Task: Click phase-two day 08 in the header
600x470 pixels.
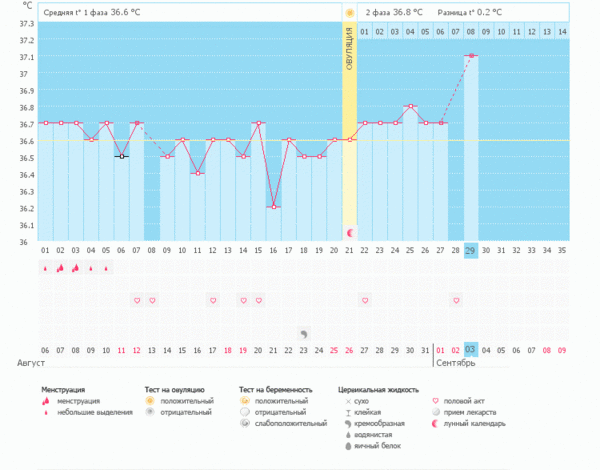Action: (x=471, y=33)
